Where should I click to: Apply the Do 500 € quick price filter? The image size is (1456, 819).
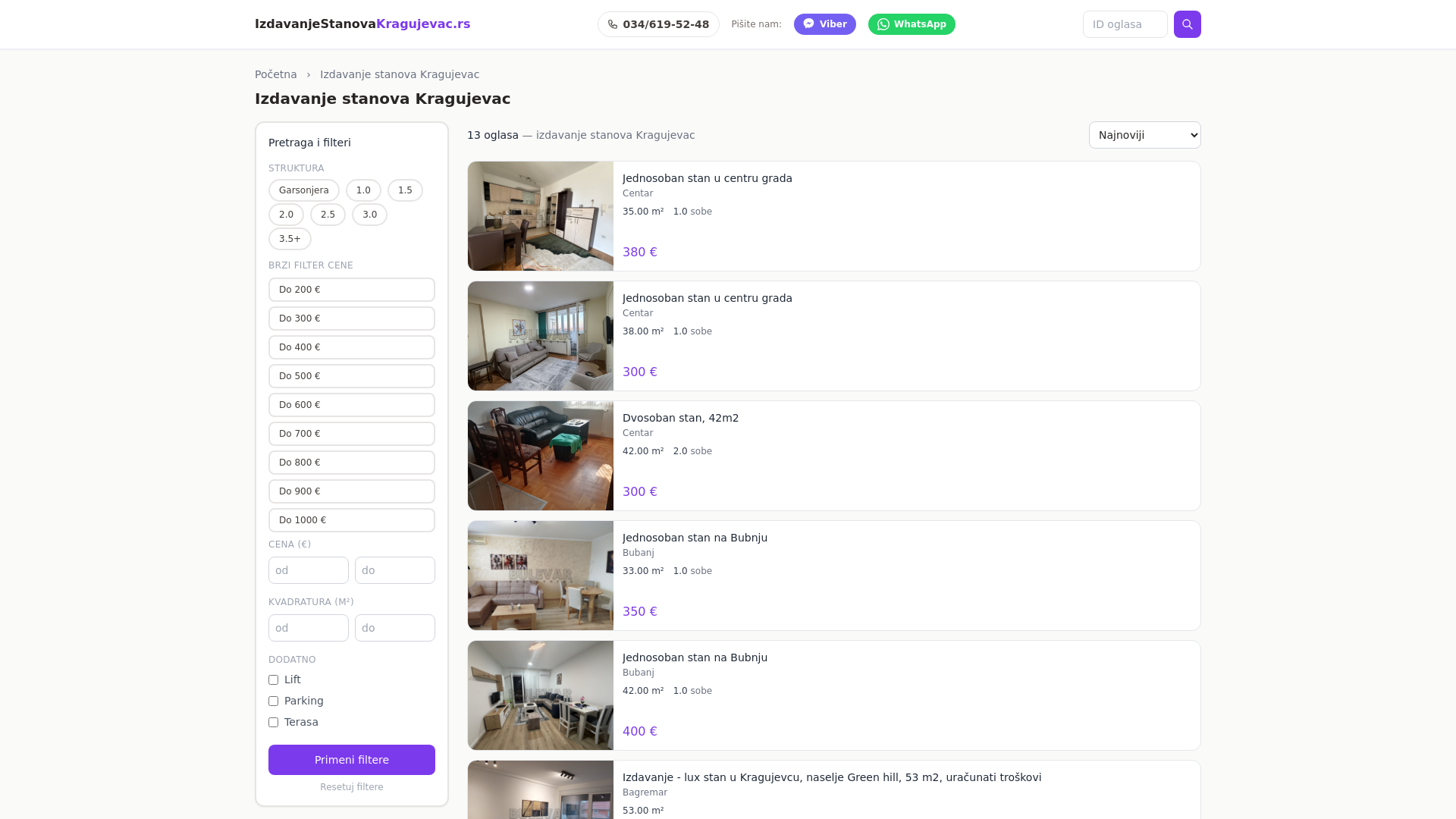click(x=351, y=376)
